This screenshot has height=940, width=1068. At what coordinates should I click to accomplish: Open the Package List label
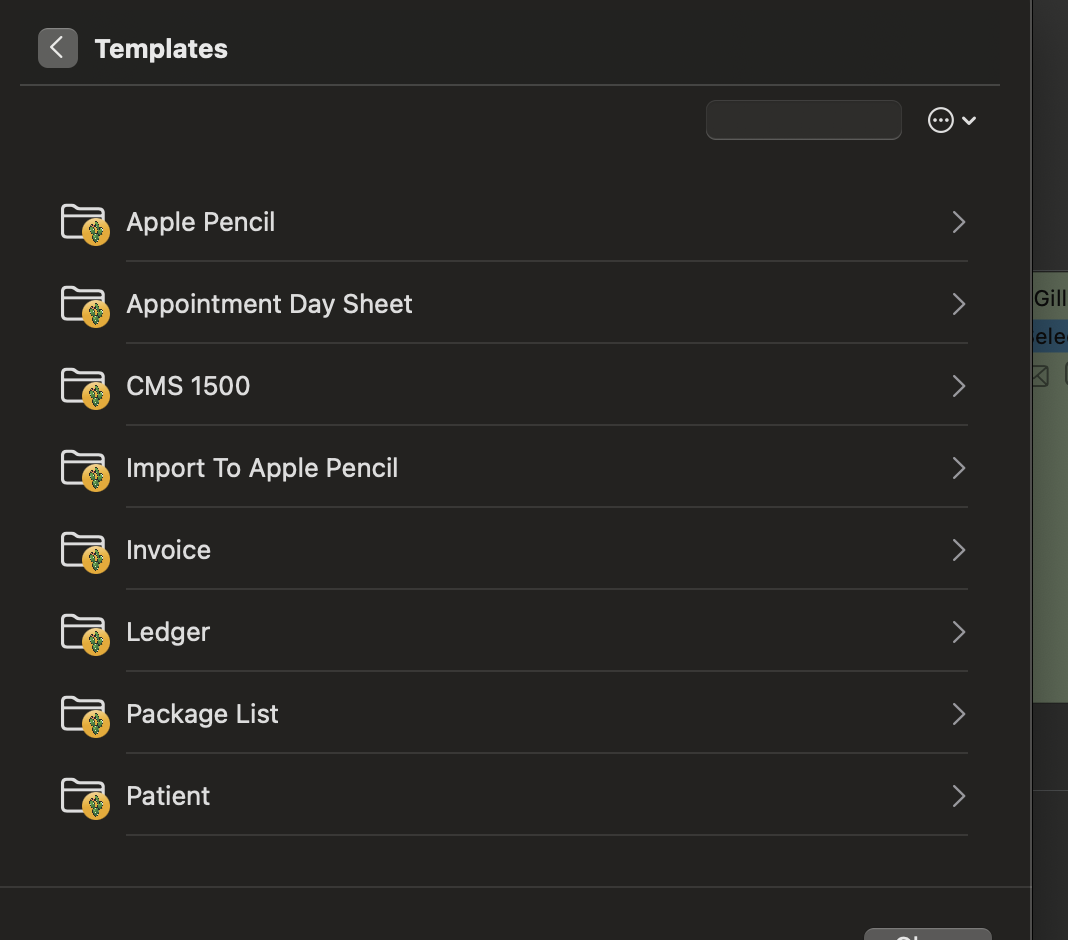click(x=202, y=715)
